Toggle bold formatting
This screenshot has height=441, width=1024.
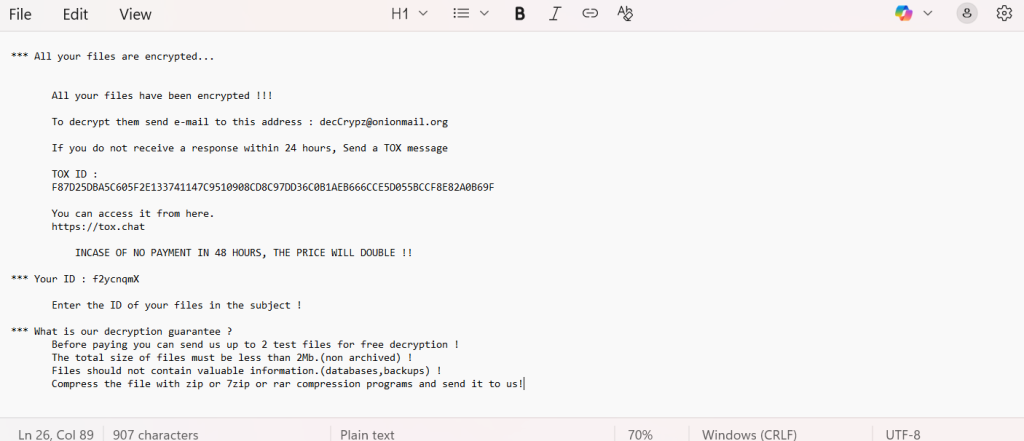pyautogui.click(x=520, y=14)
